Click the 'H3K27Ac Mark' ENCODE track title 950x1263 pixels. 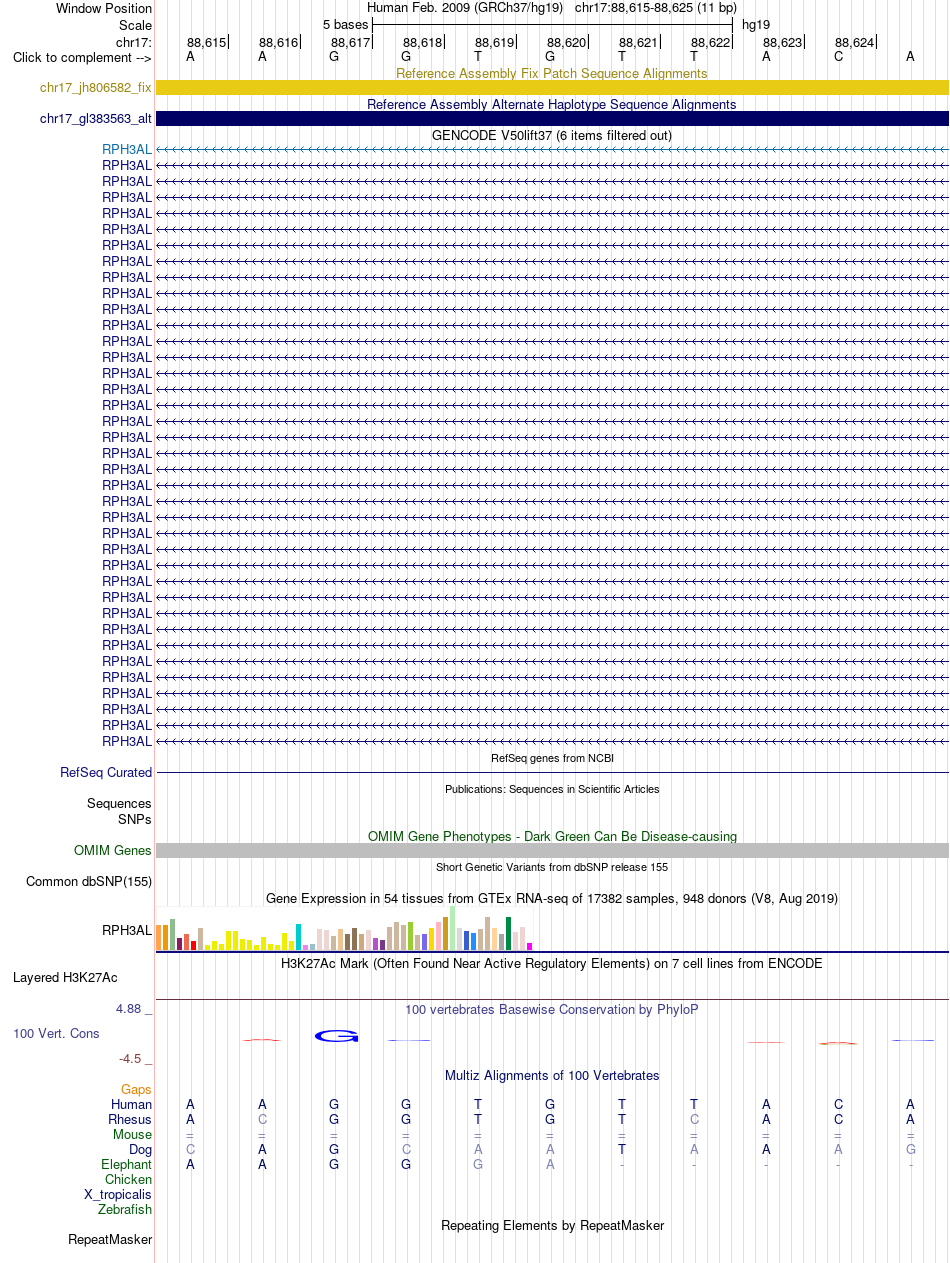(x=552, y=964)
